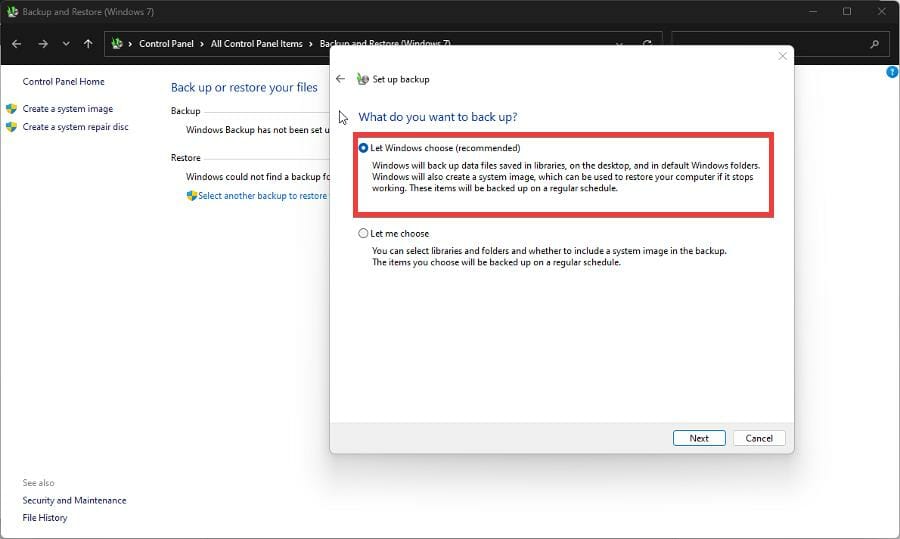Click 'Back up or restore your files' heading

coord(244,87)
